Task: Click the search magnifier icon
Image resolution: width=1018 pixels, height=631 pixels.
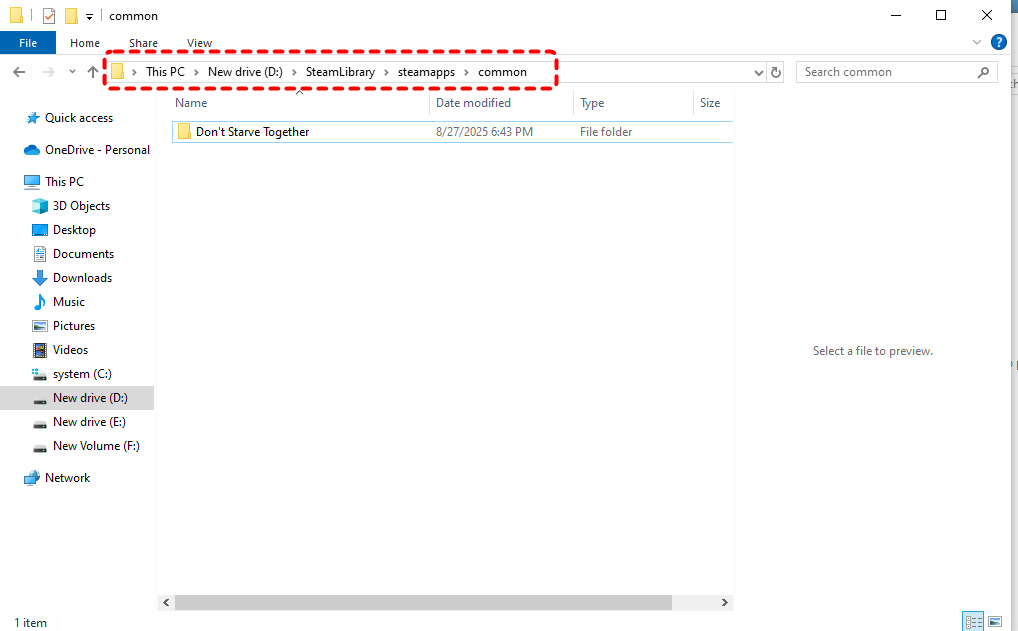Action: (x=983, y=72)
